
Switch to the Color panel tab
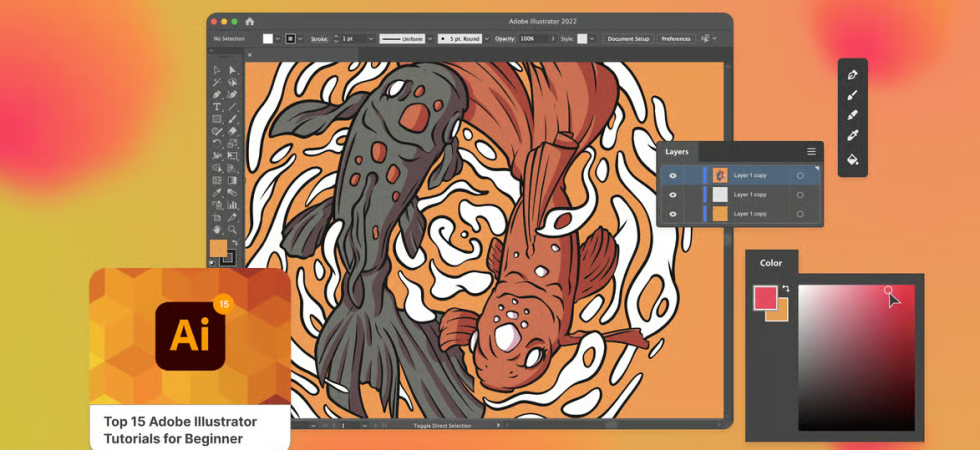click(x=771, y=263)
